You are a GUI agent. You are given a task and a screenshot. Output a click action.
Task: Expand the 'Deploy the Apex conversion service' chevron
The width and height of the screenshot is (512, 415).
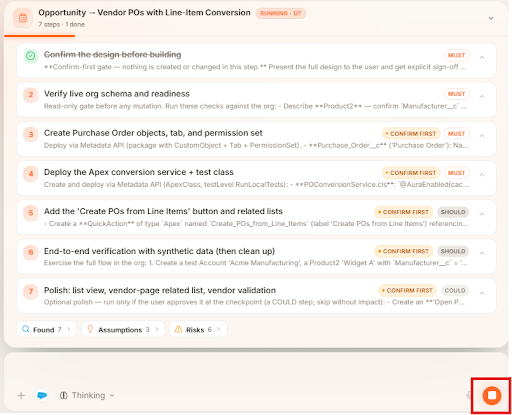[482, 175]
